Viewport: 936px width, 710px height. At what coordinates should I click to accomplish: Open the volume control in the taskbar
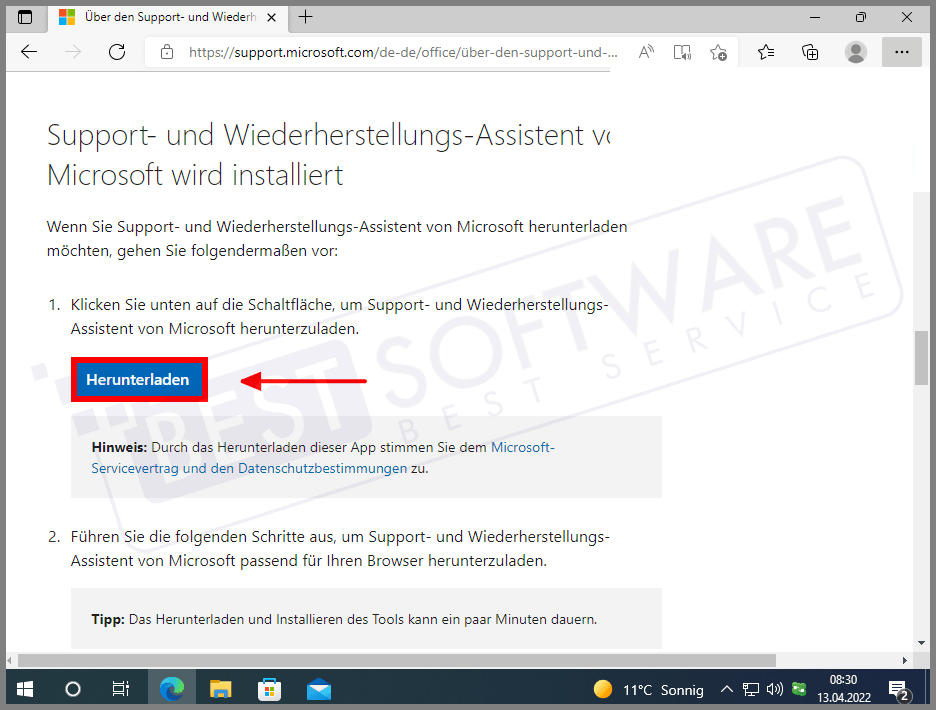point(774,689)
